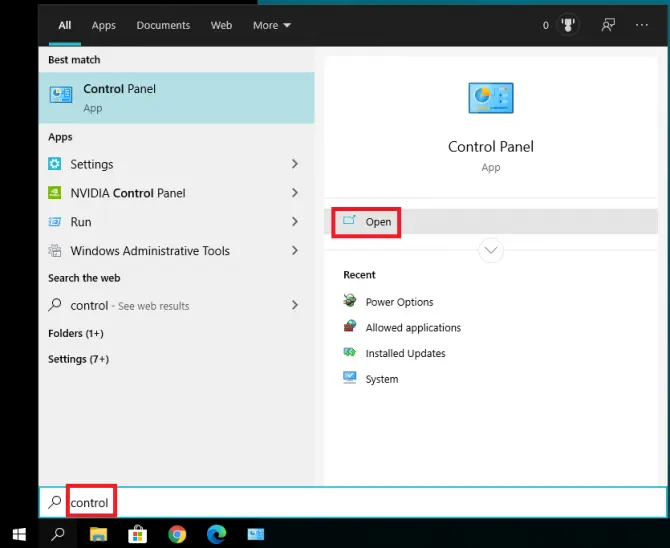Open File Explorer from the taskbar
The width and height of the screenshot is (670, 548).
pos(98,534)
